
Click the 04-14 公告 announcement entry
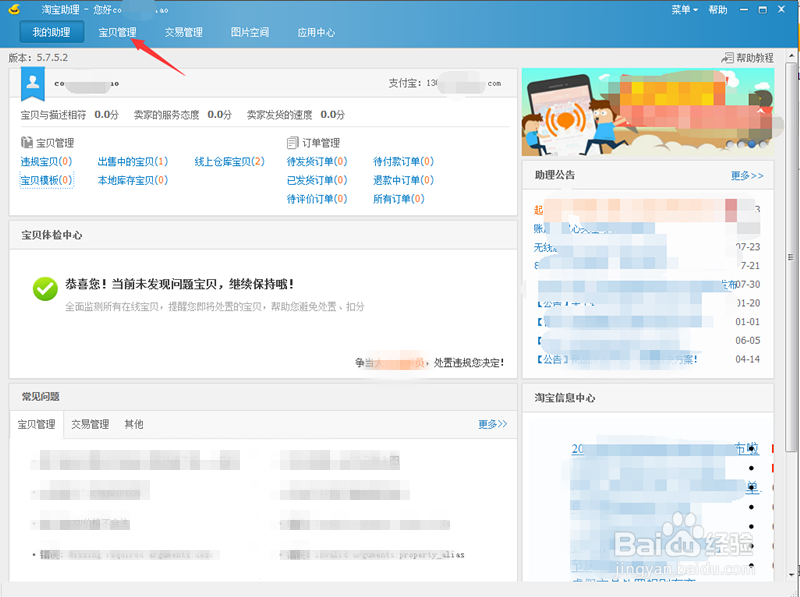point(647,359)
